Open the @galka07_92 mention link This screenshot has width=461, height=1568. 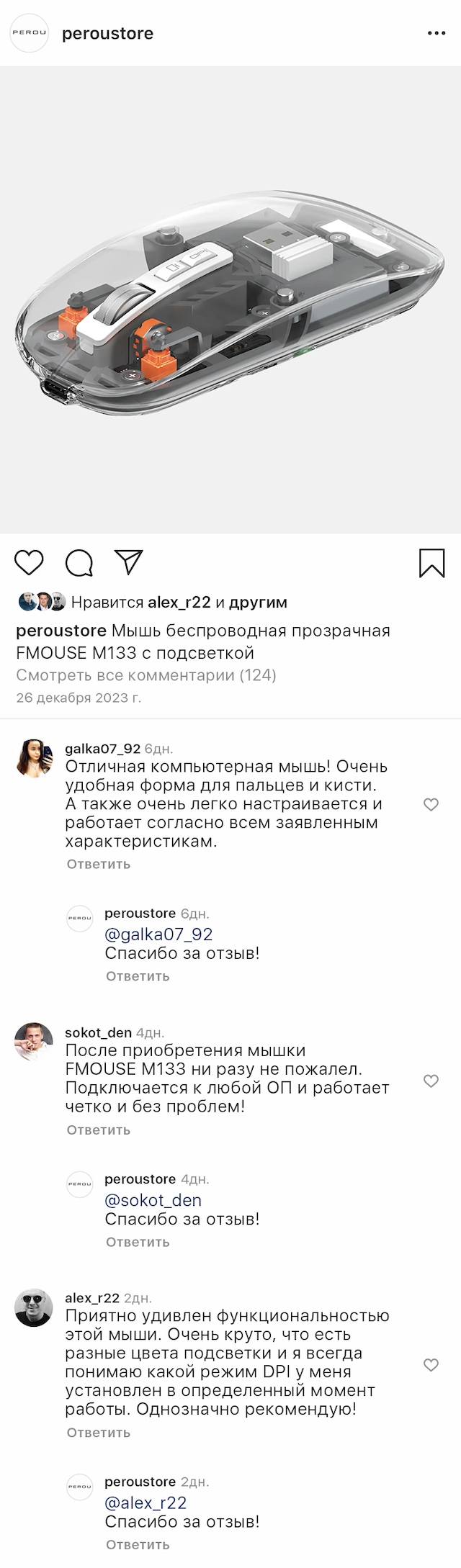tap(158, 934)
